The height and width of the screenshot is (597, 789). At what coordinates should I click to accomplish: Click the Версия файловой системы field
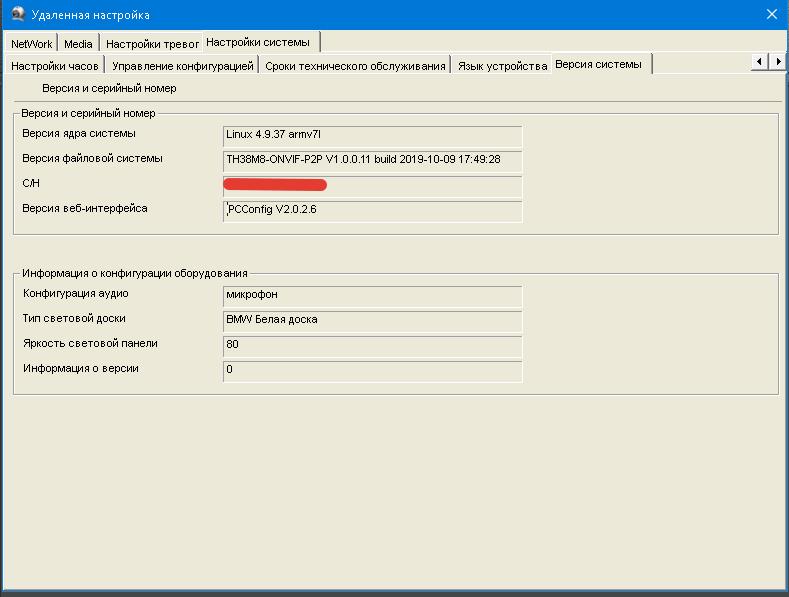[372, 161]
